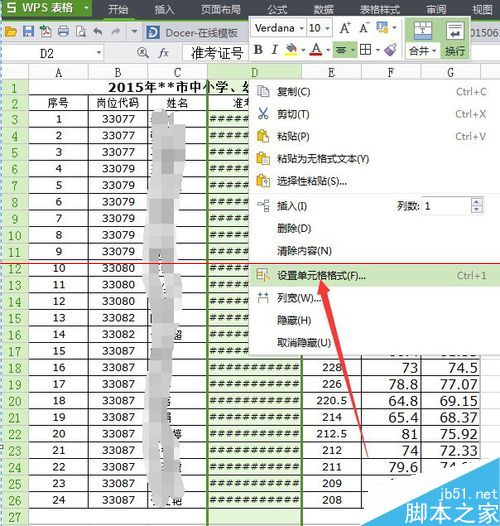Screen dimensions: 500x526
Task: Click the Print icon in the toolbar
Action: (x=63, y=32)
